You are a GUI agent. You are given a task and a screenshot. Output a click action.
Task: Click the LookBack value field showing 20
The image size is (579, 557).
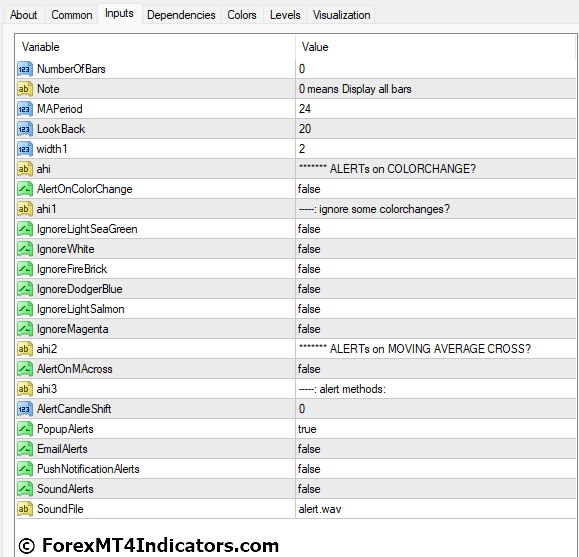(436, 129)
